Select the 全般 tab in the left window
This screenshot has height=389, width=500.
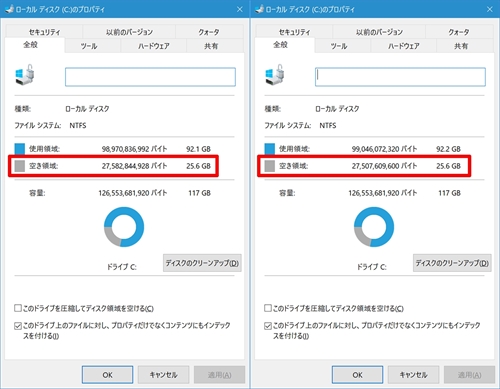[34, 45]
